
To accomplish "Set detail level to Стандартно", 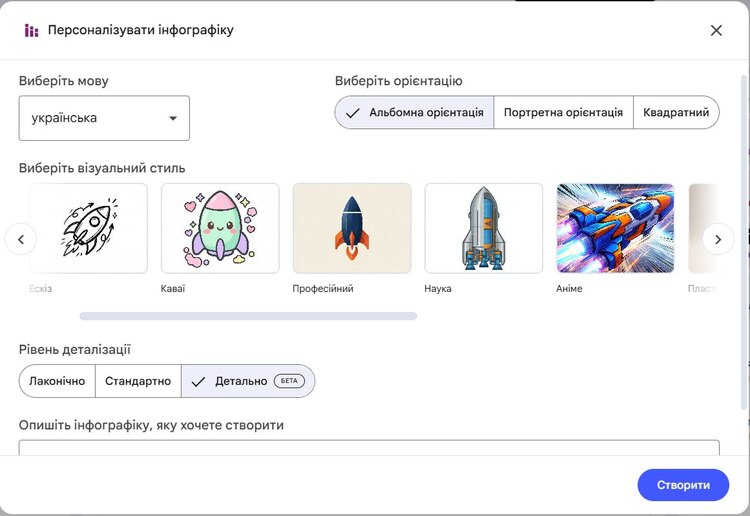I will [x=138, y=381].
